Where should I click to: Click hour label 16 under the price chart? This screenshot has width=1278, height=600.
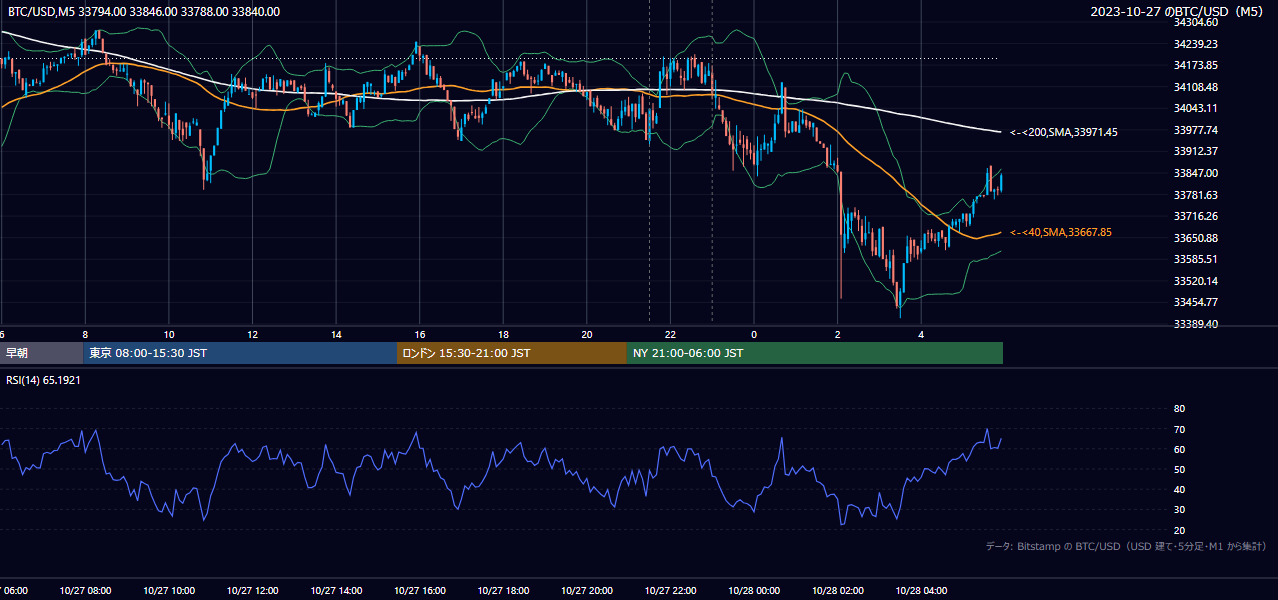pyautogui.click(x=420, y=334)
